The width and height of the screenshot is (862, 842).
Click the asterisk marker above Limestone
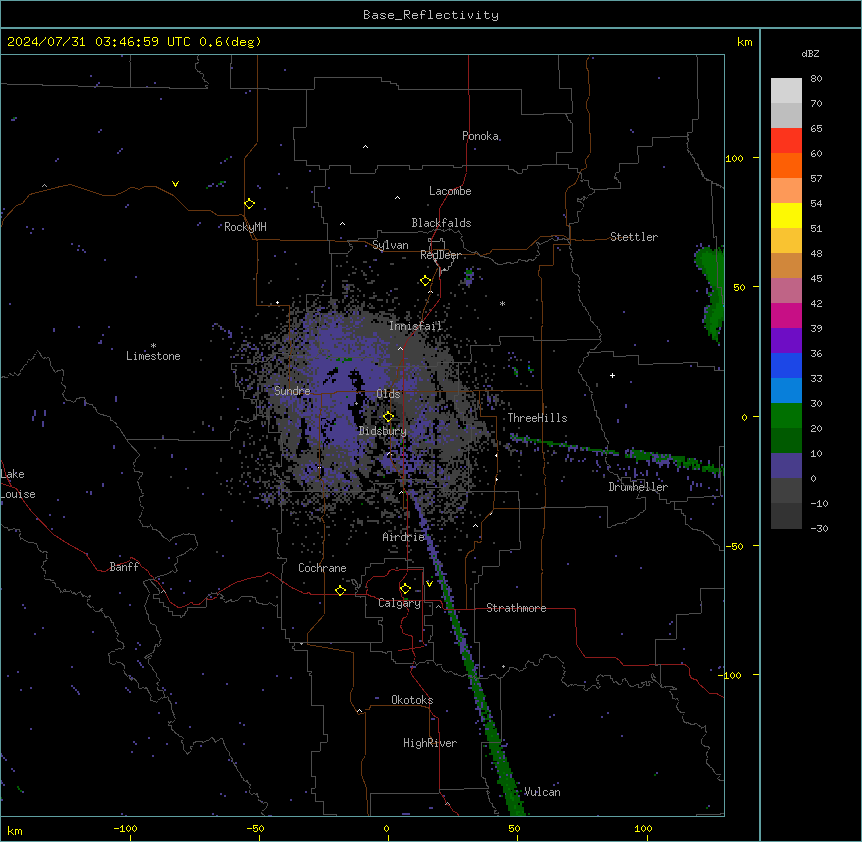point(153,346)
